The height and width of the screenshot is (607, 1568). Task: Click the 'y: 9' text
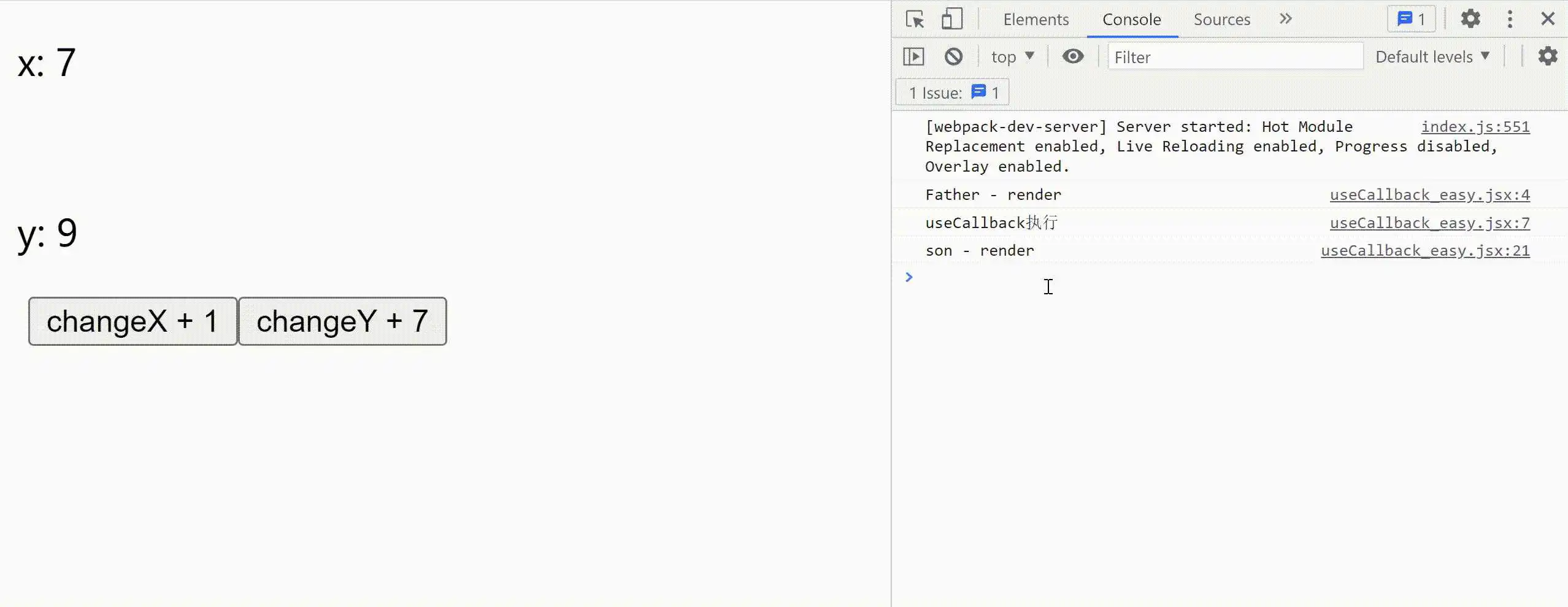47,234
